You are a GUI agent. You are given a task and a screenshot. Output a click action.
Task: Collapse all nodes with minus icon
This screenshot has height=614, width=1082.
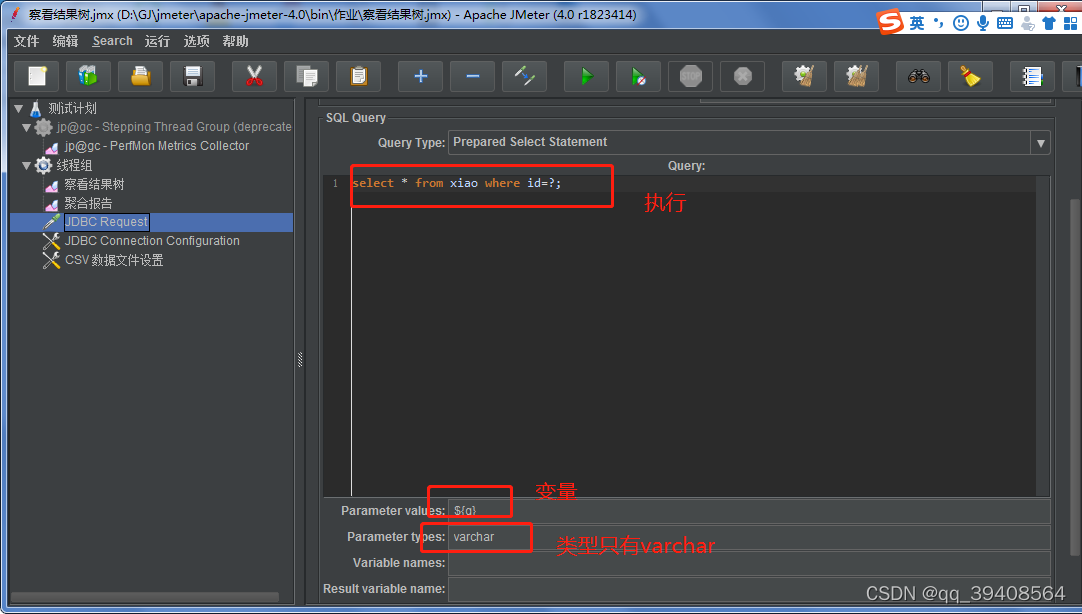(x=473, y=76)
